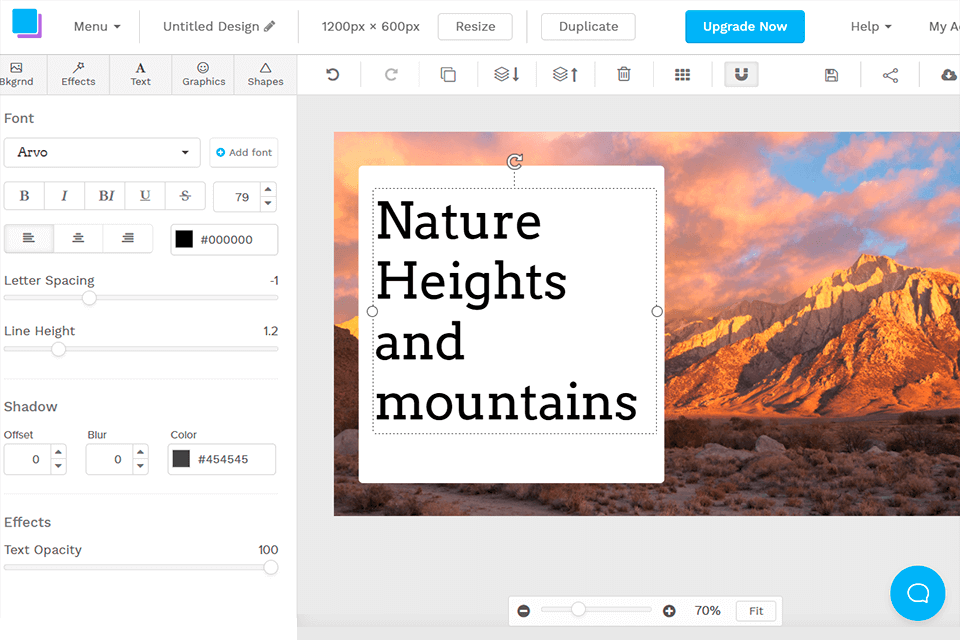Click the save floppy disk icon
This screenshot has width=960, height=640.
pyautogui.click(x=831, y=75)
